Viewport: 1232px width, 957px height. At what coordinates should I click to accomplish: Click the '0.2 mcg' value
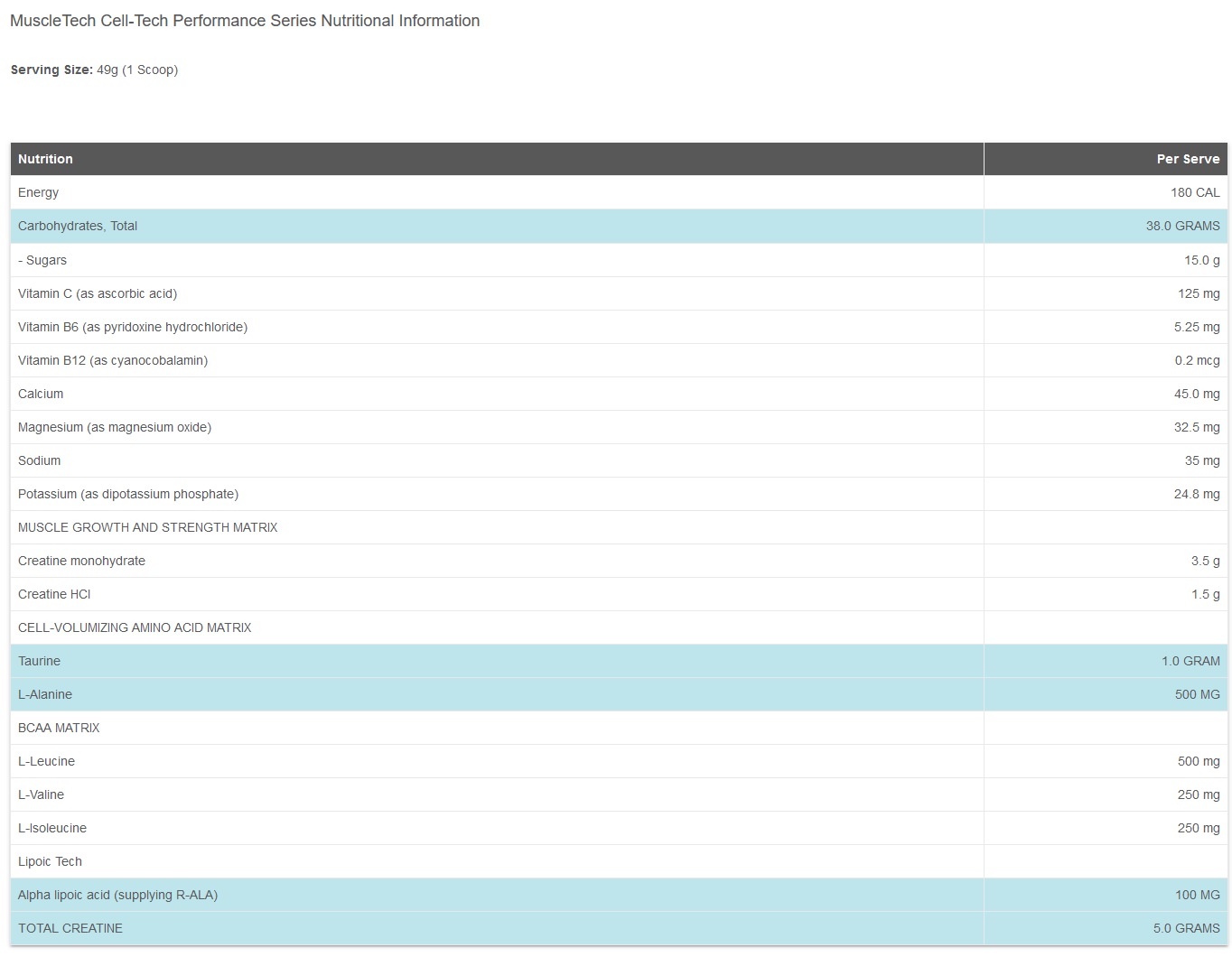pyautogui.click(x=1198, y=360)
